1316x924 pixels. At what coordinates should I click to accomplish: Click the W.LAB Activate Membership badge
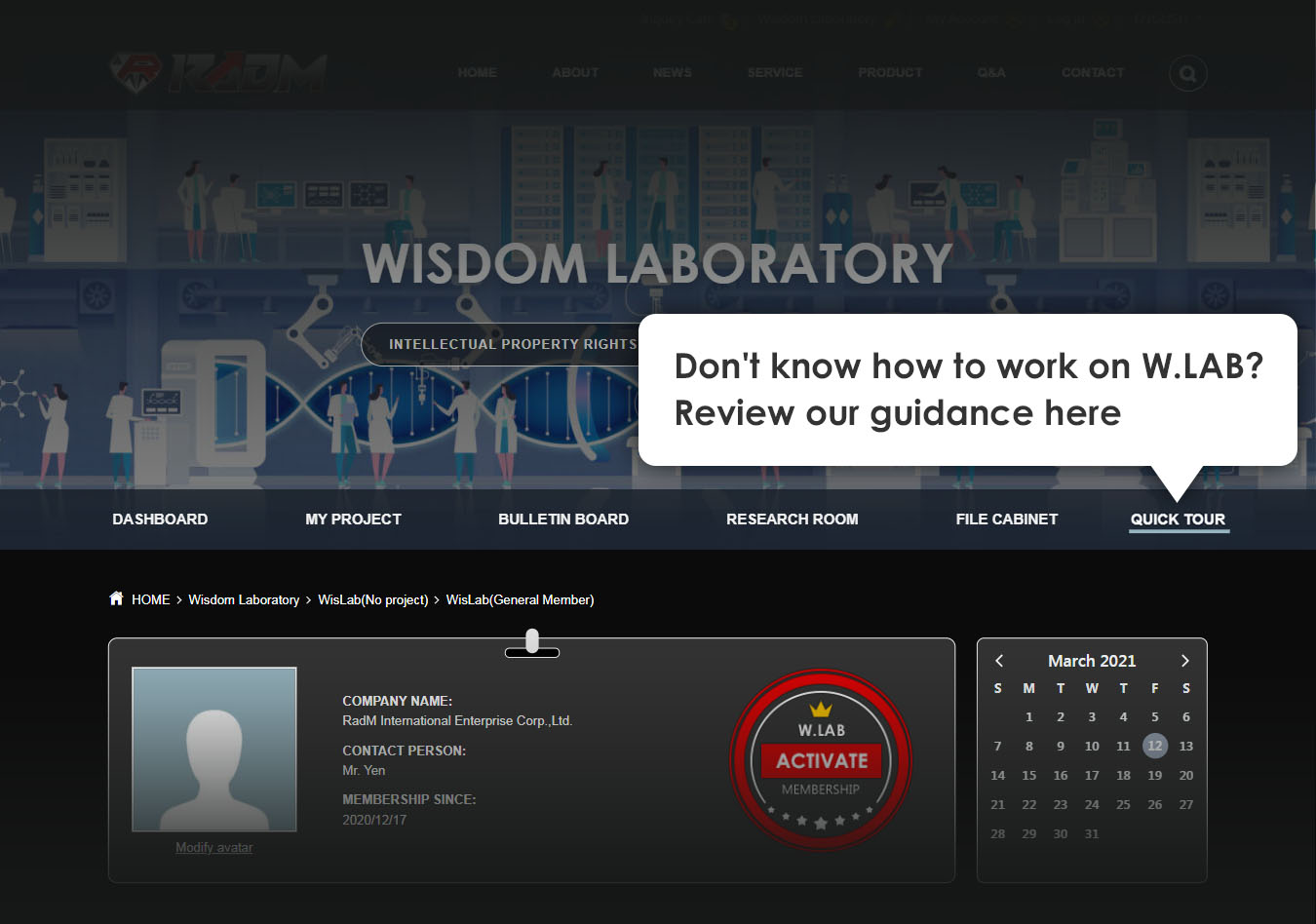coord(821,760)
